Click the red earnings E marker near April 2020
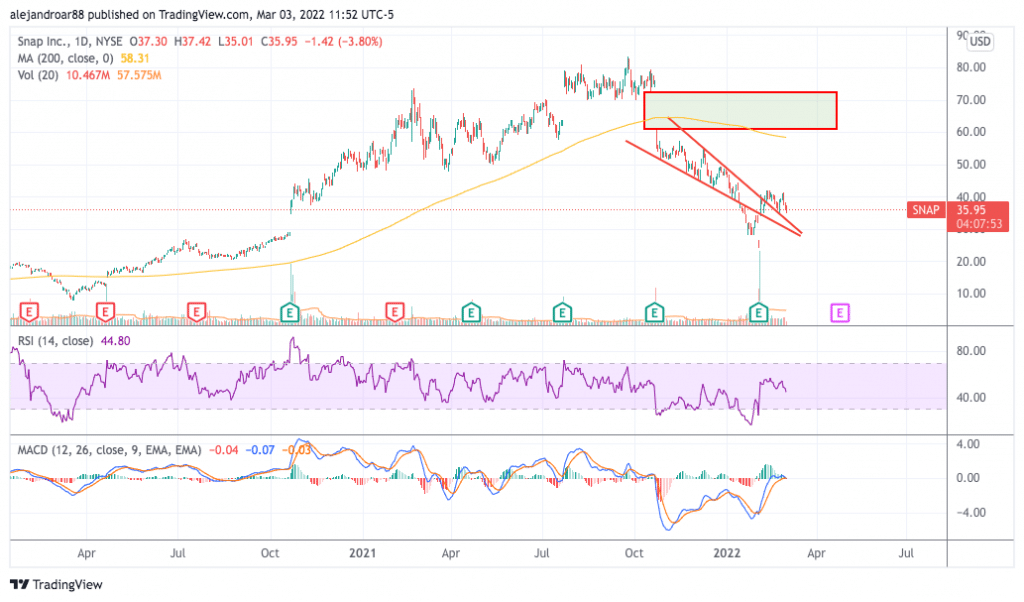 pyautogui.click(x=106, y=312)
